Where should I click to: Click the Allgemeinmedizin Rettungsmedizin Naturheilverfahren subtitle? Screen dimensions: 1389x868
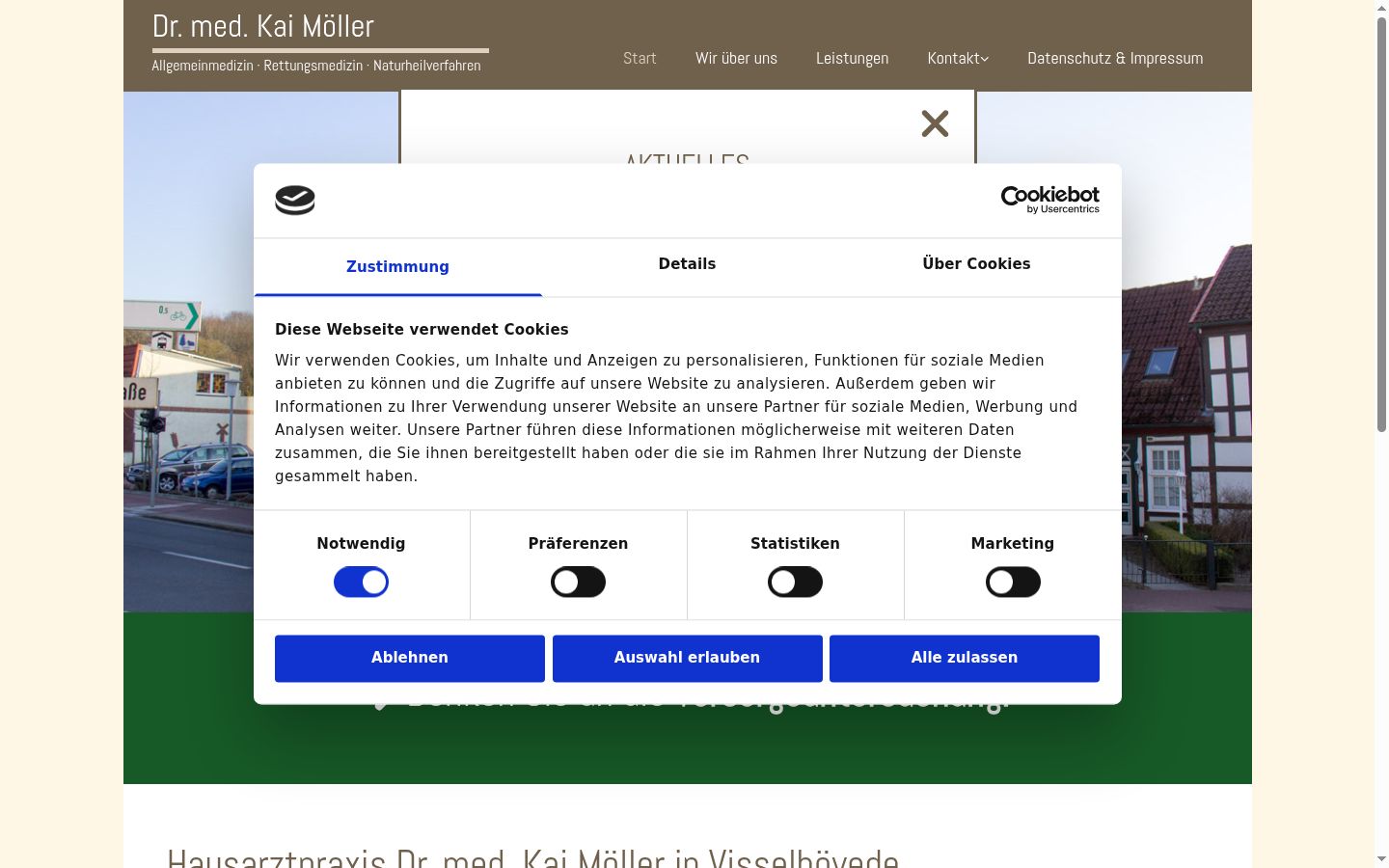click(x=316, y=66)
